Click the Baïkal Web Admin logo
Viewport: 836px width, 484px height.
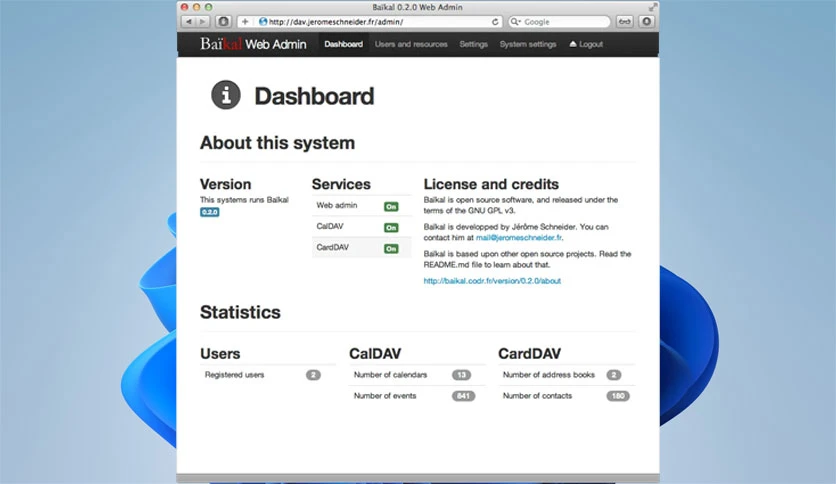click(x=253, y=44)
